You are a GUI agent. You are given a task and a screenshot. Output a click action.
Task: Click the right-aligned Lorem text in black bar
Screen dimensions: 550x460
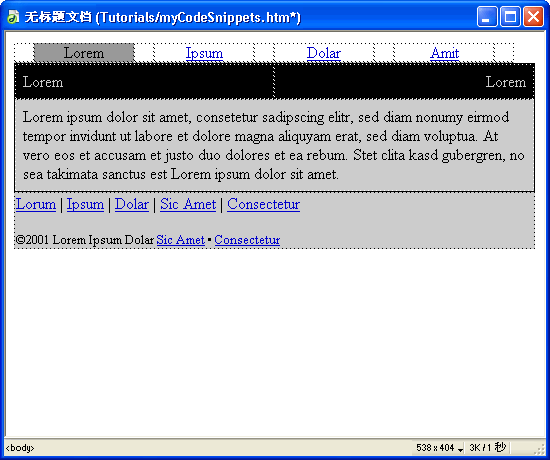[505, 82]
